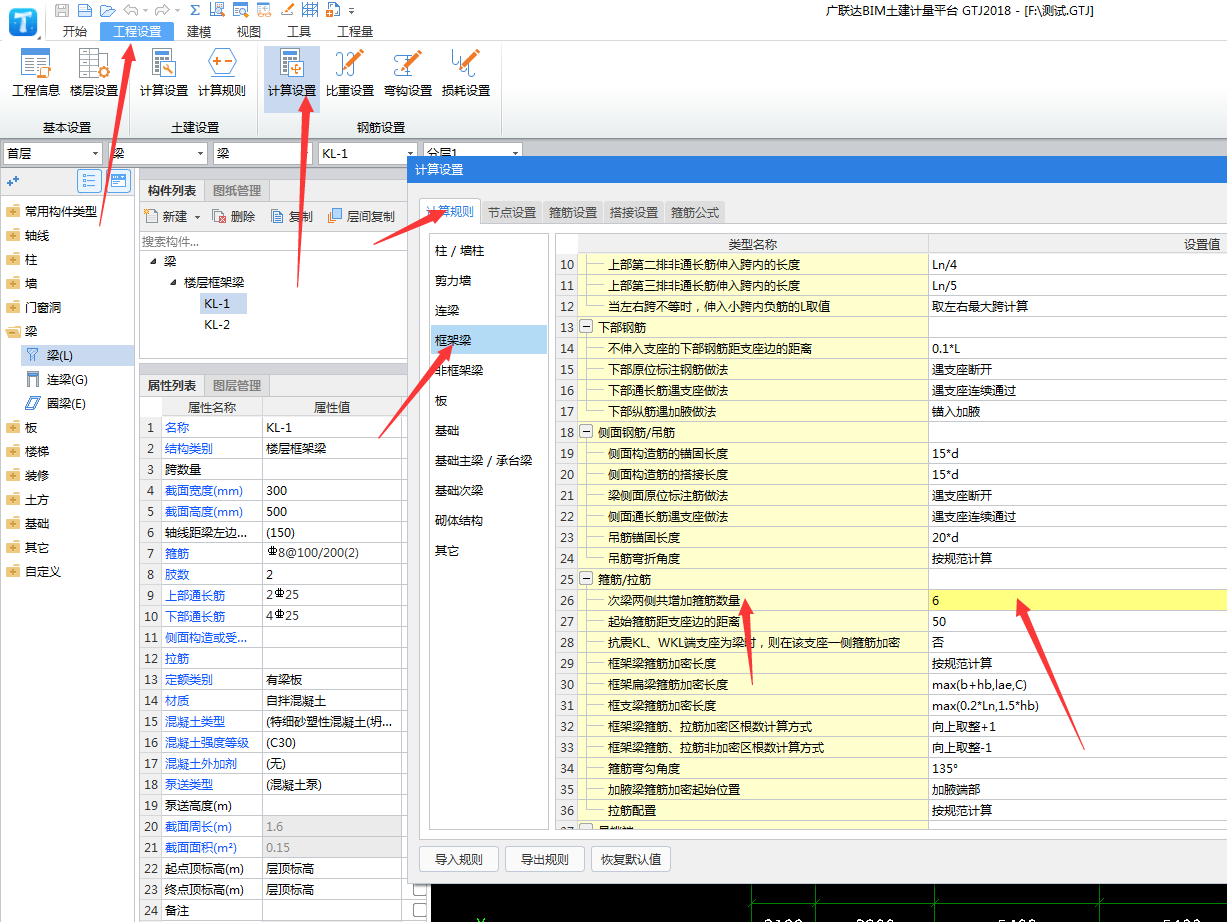This screenshot has width=1227, height=922.
Task: Expand the 柱 folder in navigation
Action: coord(13,259)
